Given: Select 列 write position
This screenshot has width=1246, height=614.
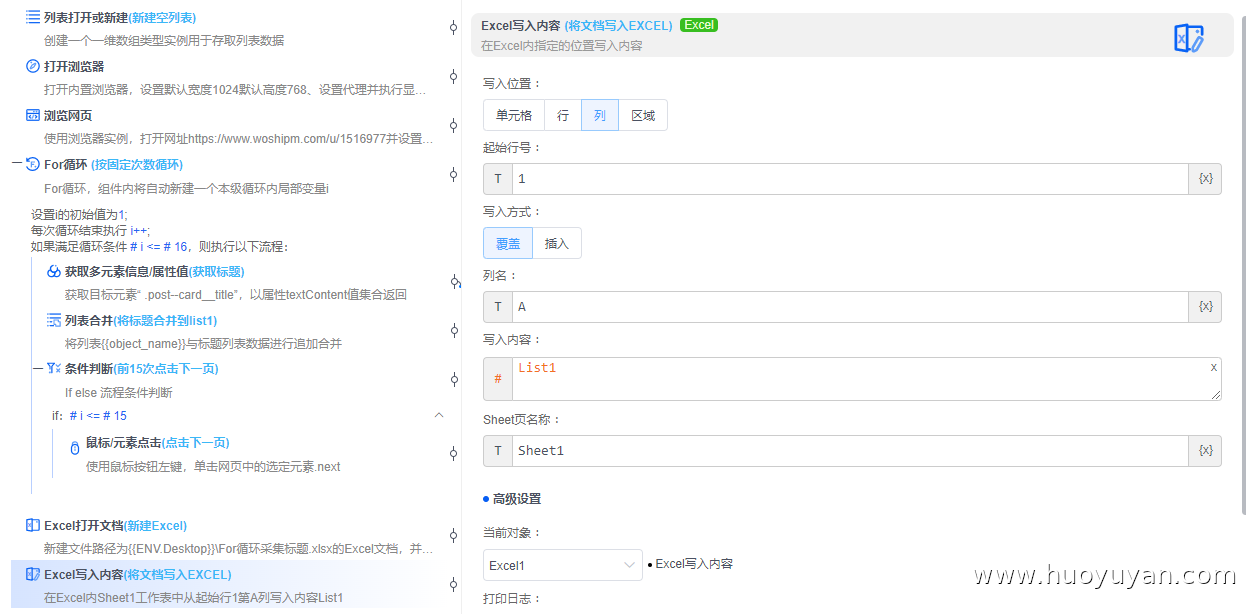Looking at the screenshot, I should point(600,115).
